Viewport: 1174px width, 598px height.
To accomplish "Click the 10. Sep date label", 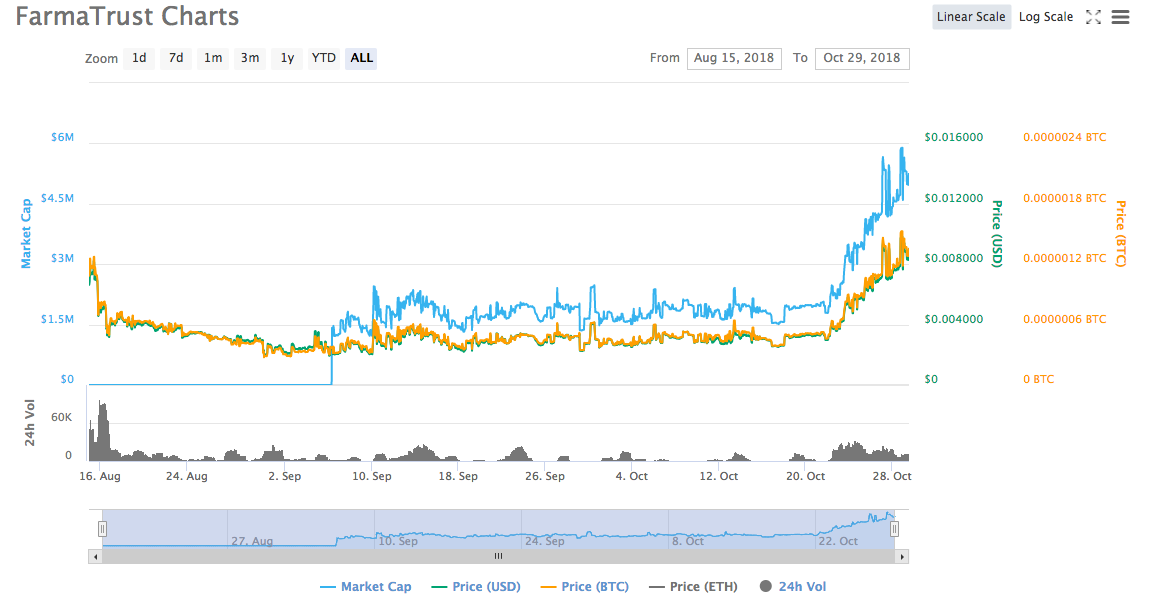I will pos(371,476).
